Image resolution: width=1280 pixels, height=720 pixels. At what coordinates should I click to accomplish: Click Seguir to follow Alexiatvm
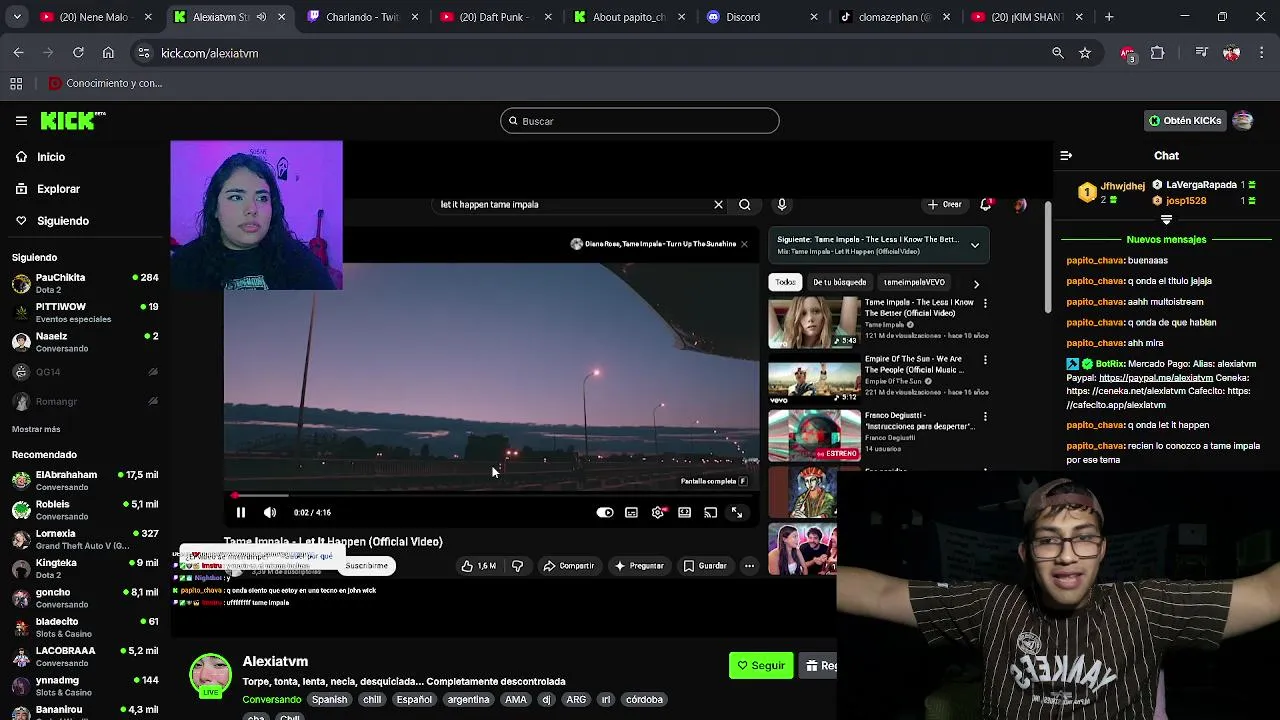[x=761, y=665]
